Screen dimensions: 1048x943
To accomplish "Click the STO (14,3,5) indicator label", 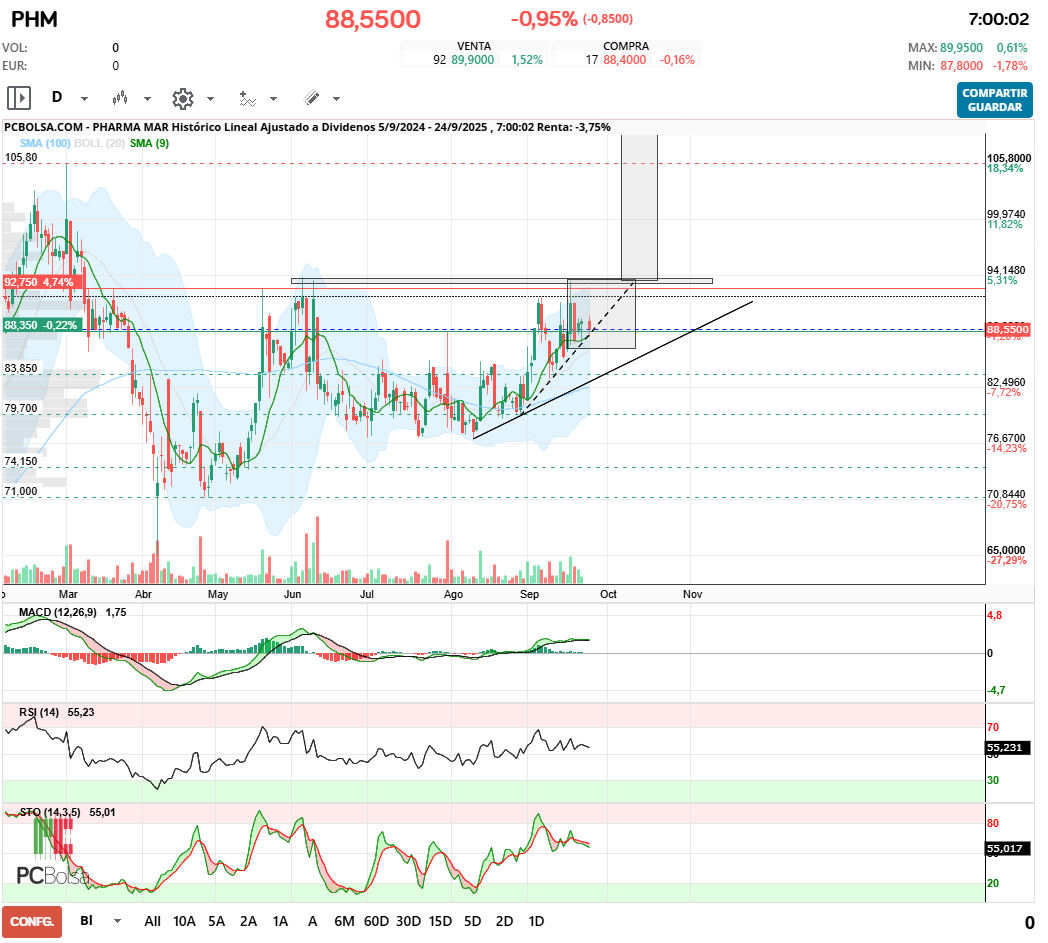I will tap(49, 813).
